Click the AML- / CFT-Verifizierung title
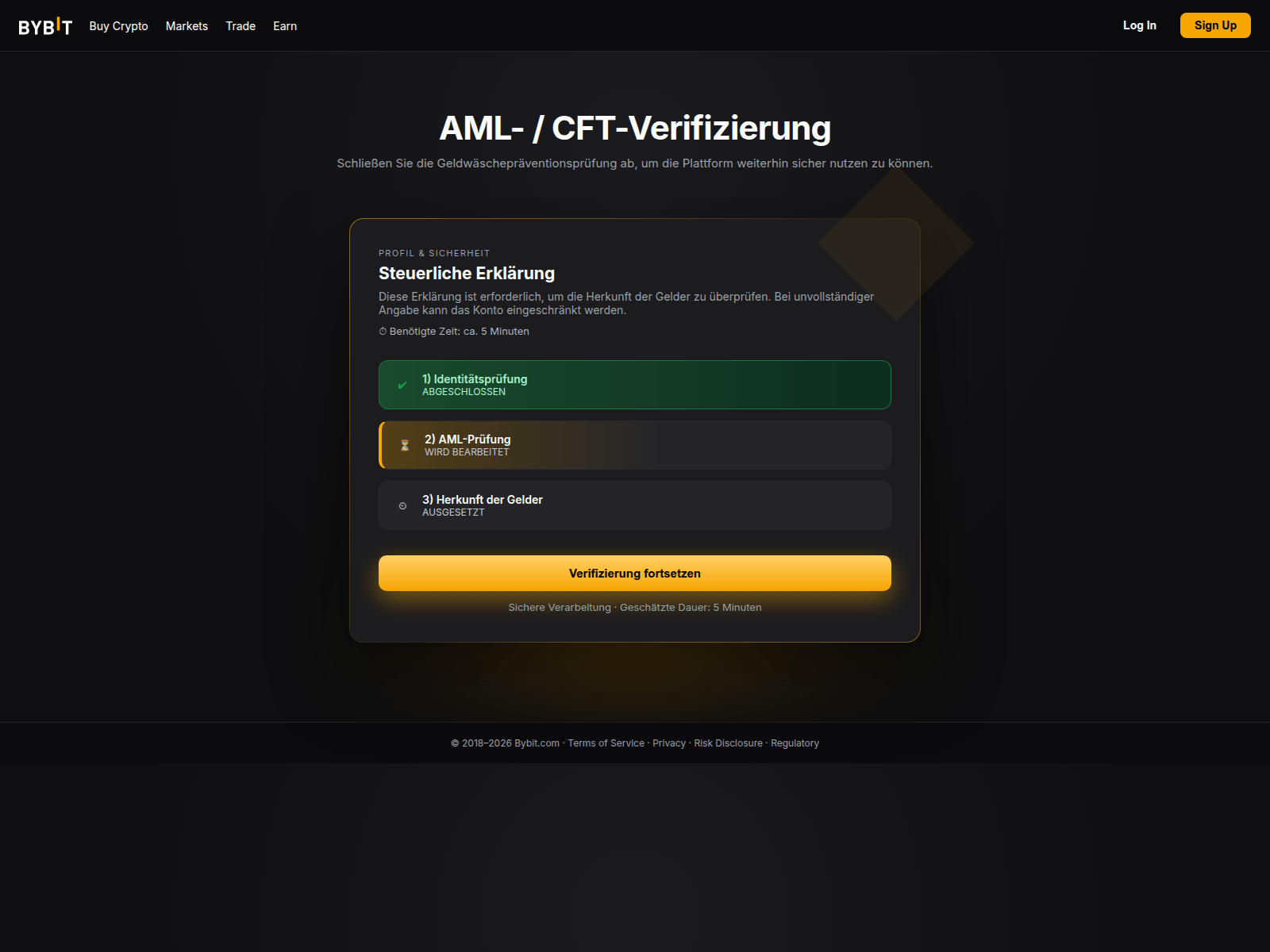1270x952 pixels. [635, 129]
